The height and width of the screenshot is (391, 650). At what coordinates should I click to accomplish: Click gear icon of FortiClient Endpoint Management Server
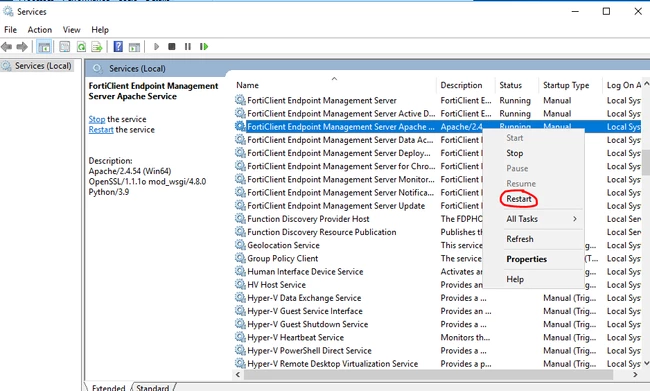[x=240, y=100]
